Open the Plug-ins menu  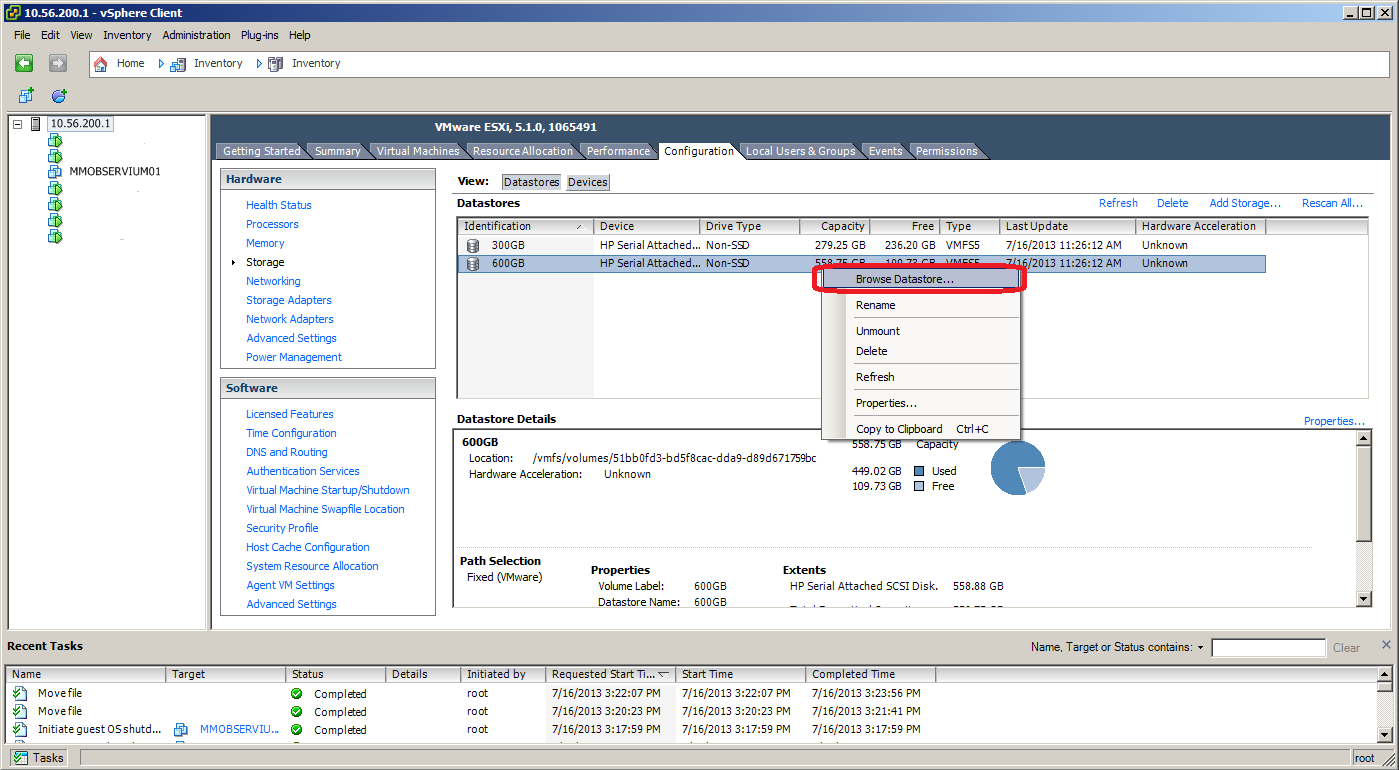259,35
